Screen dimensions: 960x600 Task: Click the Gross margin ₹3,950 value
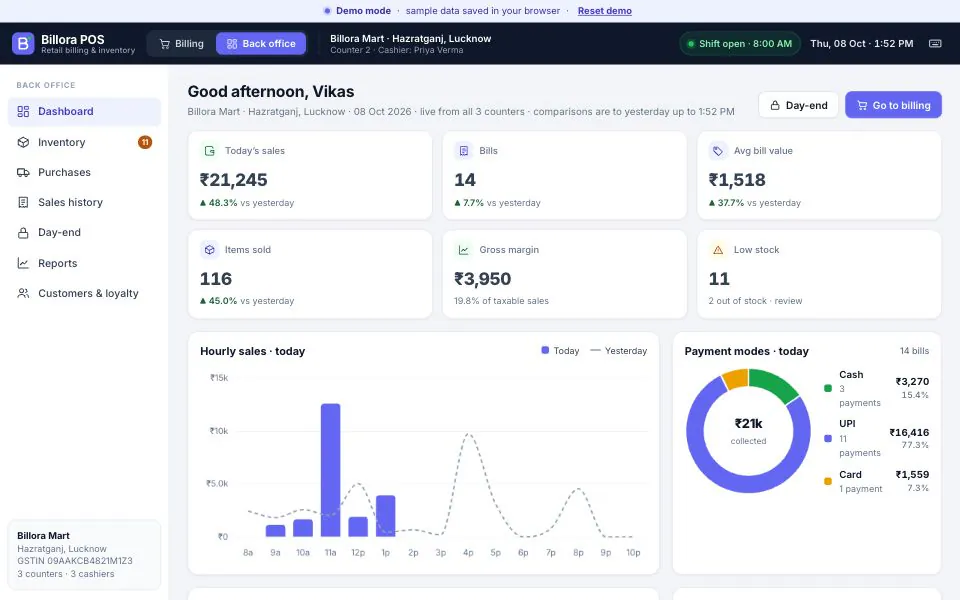pos(482,279)
